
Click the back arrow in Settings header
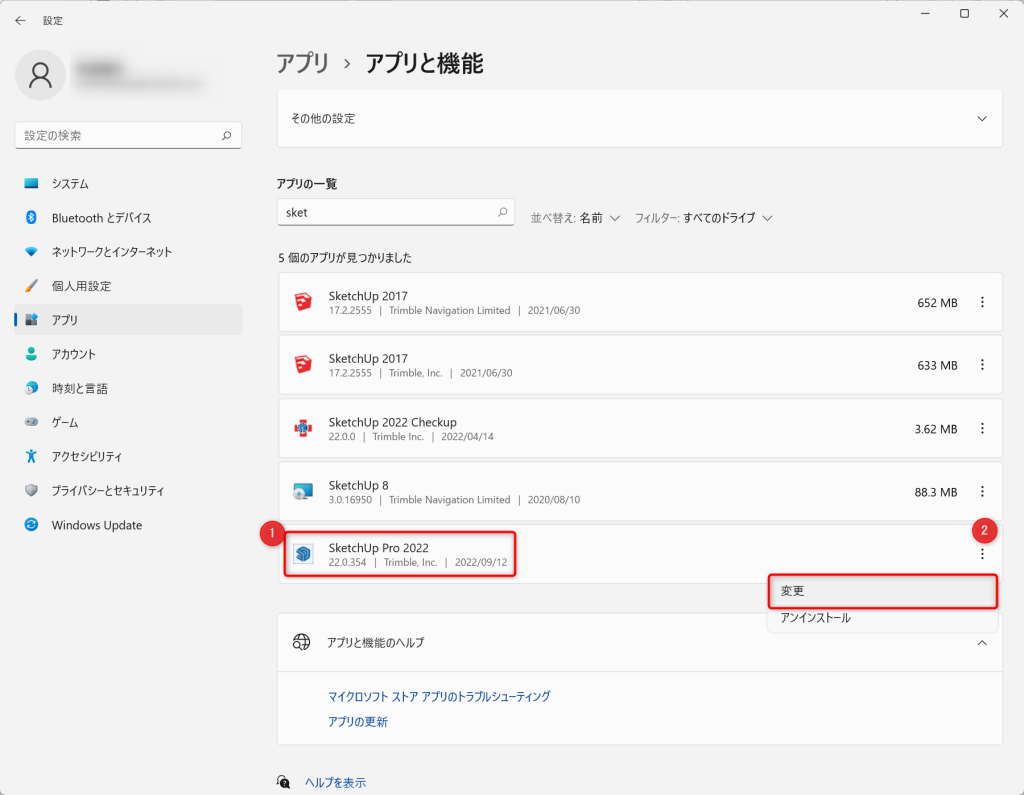20,20
